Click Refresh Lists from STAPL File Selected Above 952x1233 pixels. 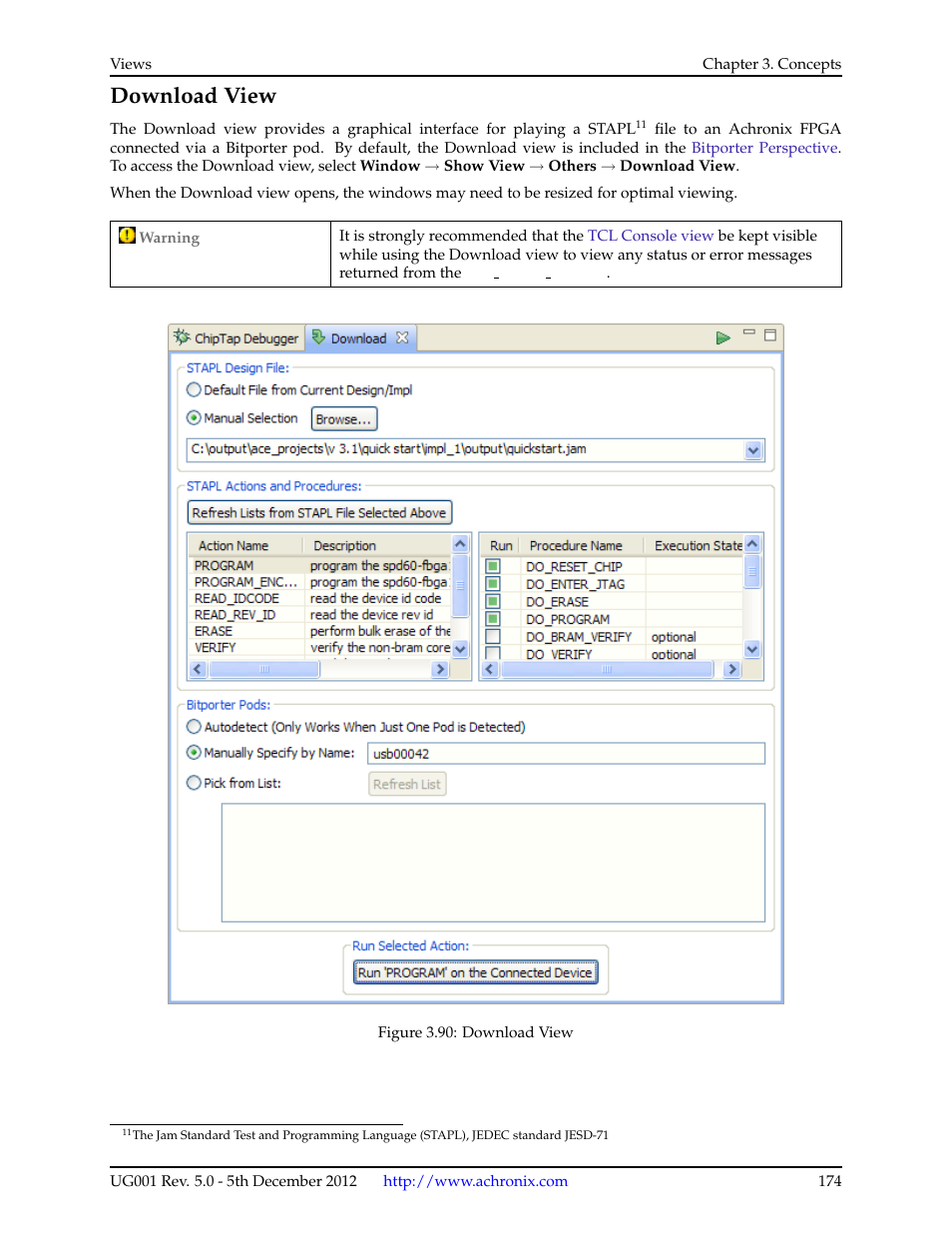[x=319, y=512]
